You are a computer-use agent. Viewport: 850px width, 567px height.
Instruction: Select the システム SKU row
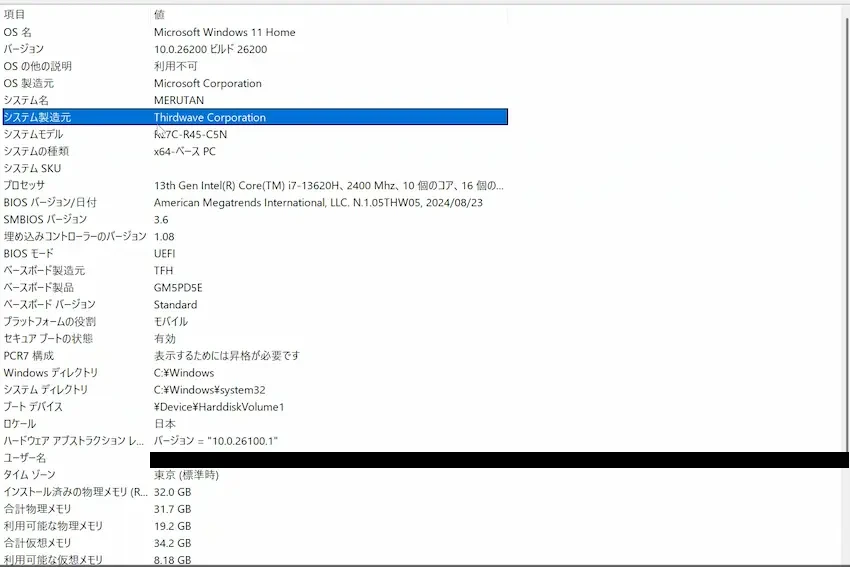(255, 168)
